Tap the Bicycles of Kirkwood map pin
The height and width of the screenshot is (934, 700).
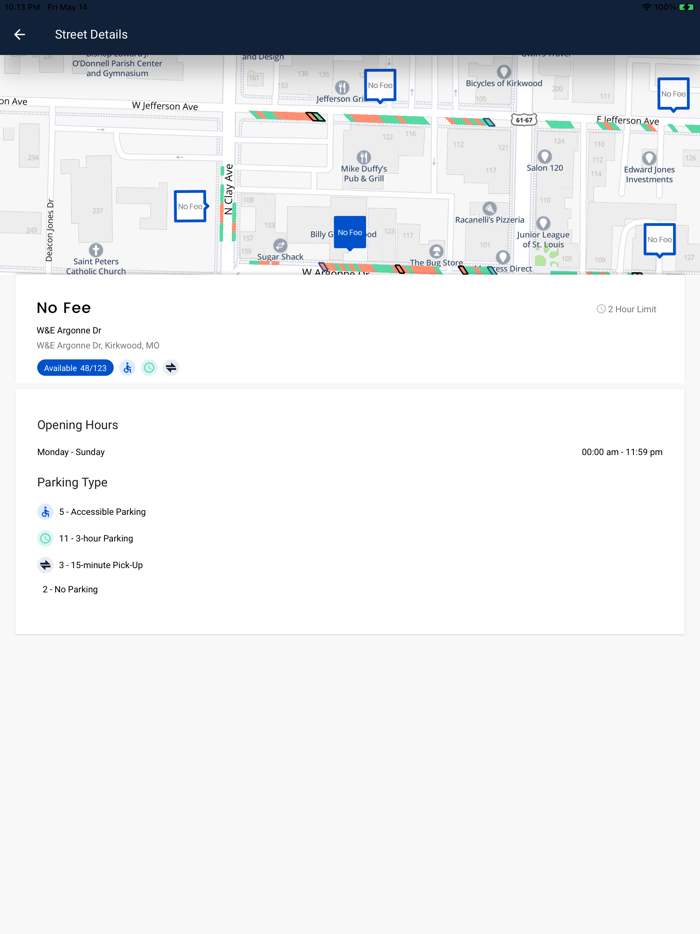[x=504, y=72]
